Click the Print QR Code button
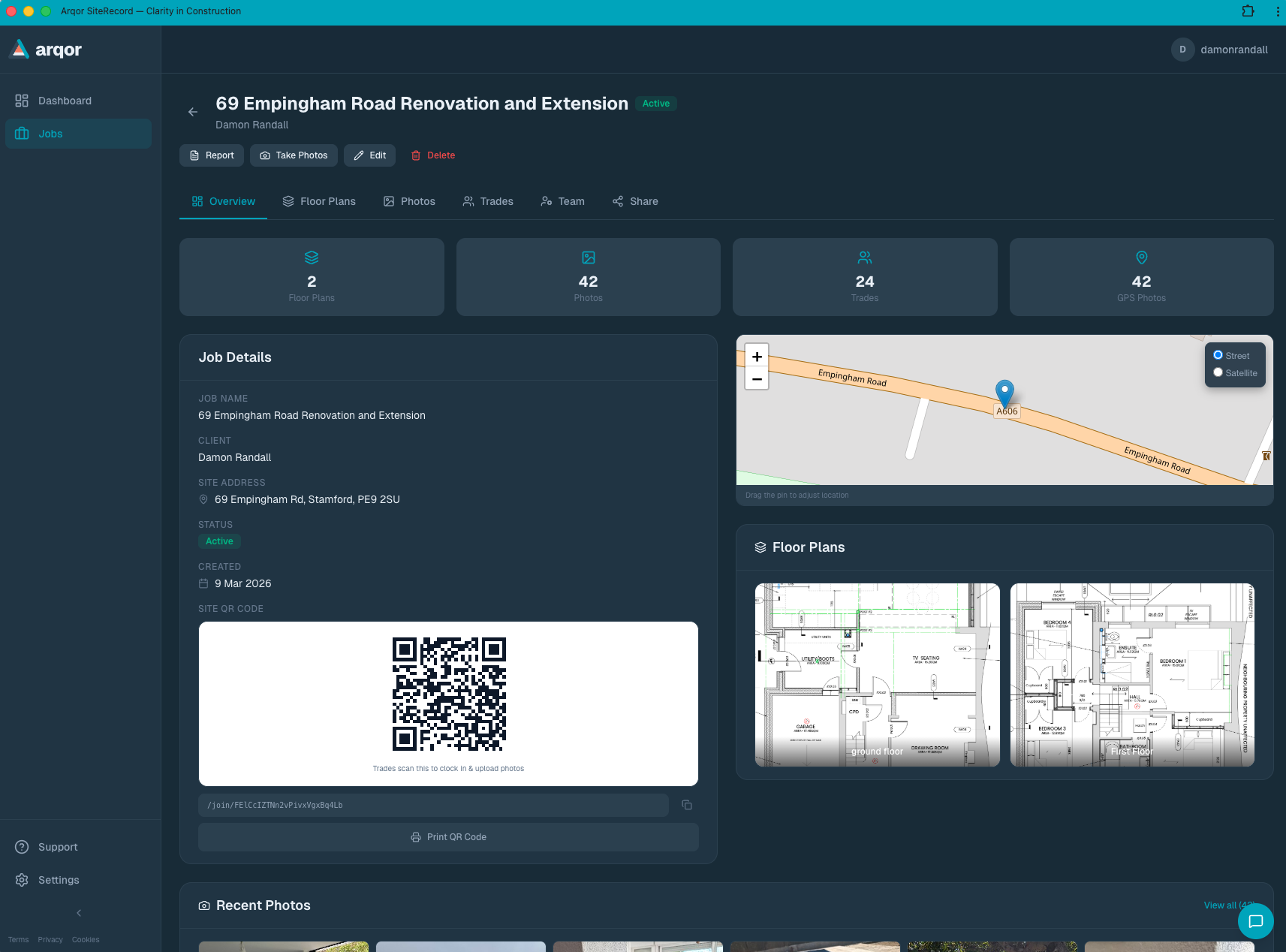1286x952 pixels. 448,837
